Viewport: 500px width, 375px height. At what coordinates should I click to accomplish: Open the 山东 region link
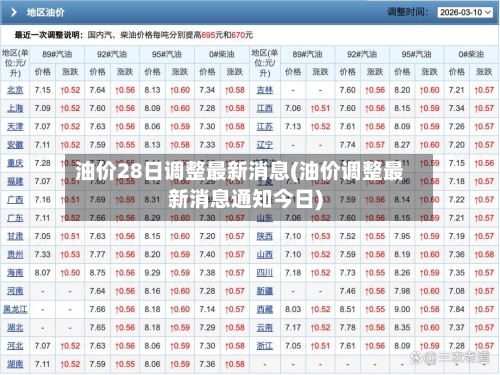pyautogui.click(x=265, y=218)
